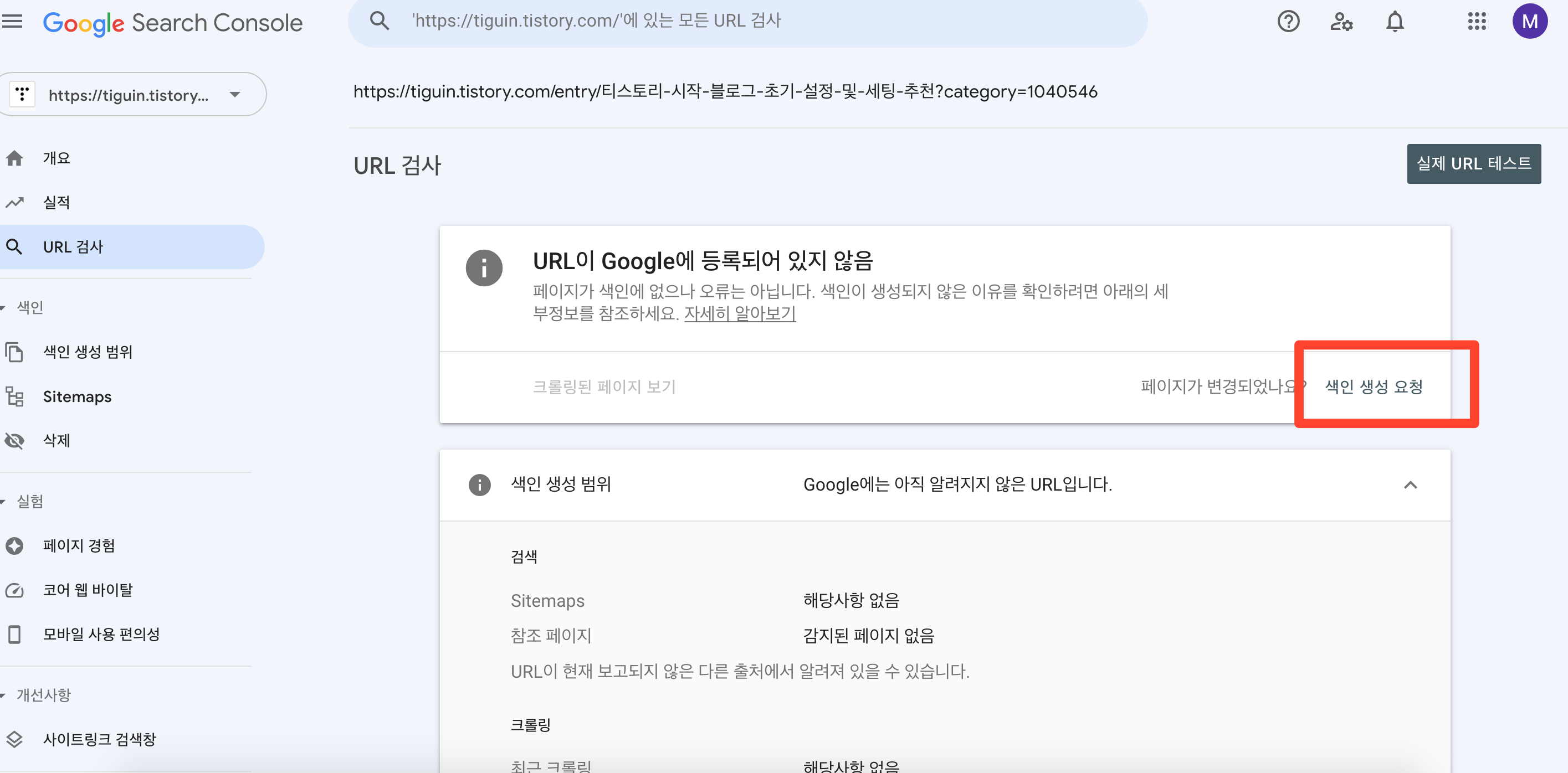1568x773 pixels.
Task: Open the 실적 performance report
Action: 57,203
